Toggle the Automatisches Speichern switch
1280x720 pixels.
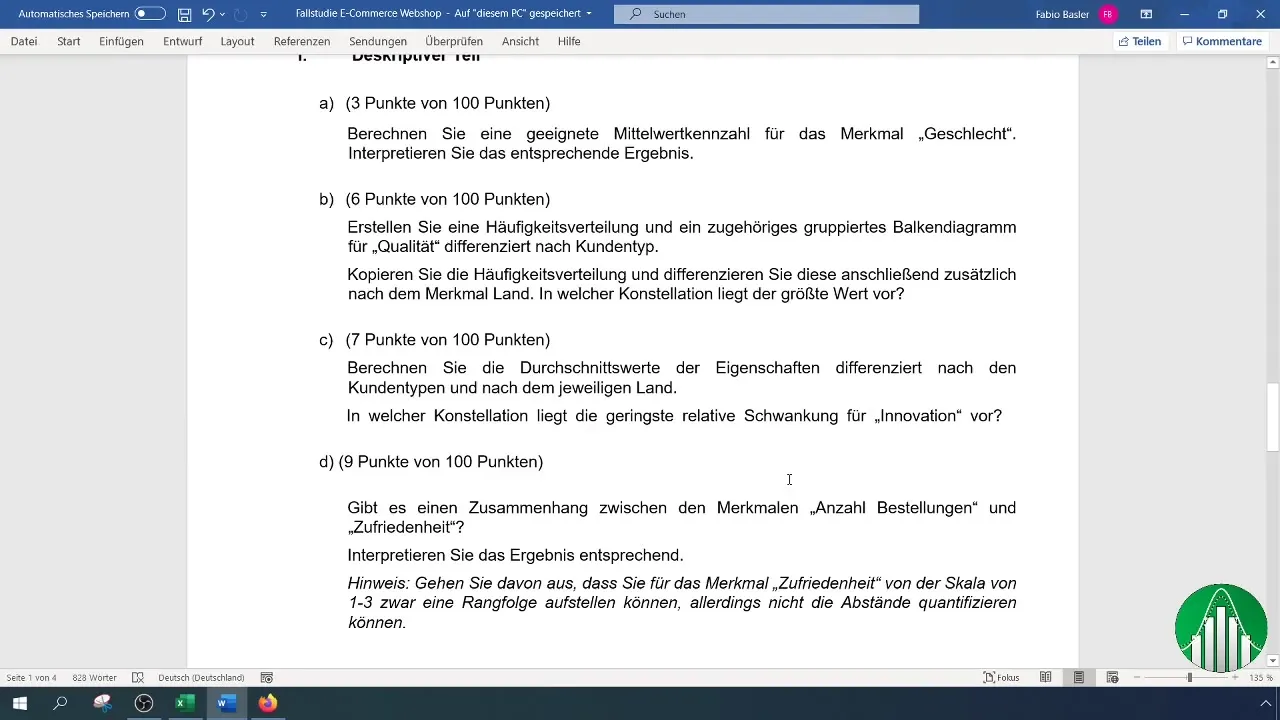(150, 14)
